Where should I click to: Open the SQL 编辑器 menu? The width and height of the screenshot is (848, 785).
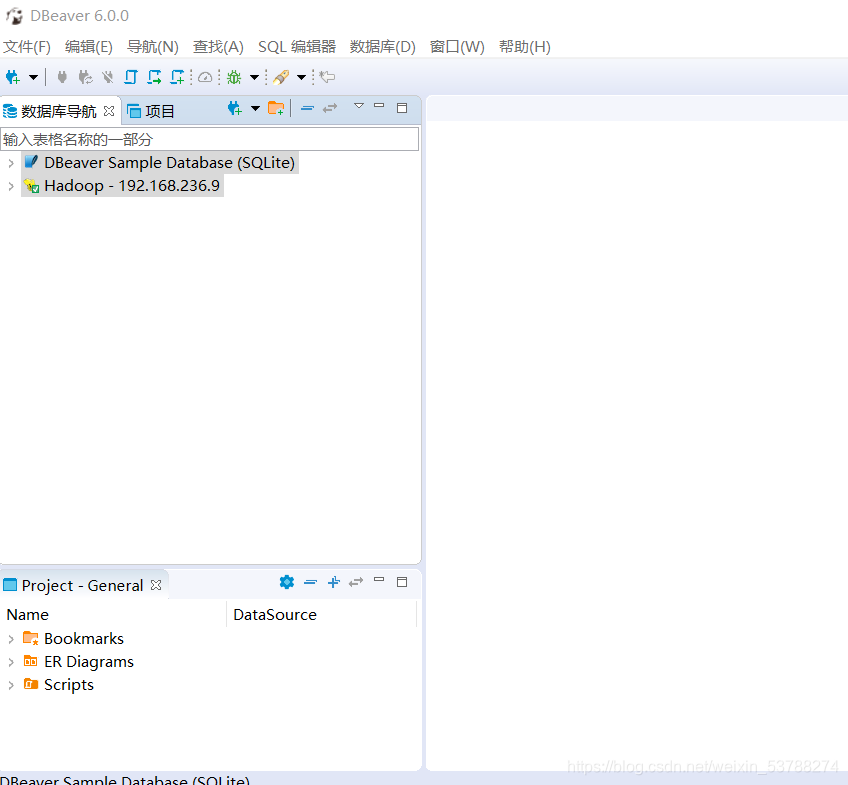coord(297,47)
